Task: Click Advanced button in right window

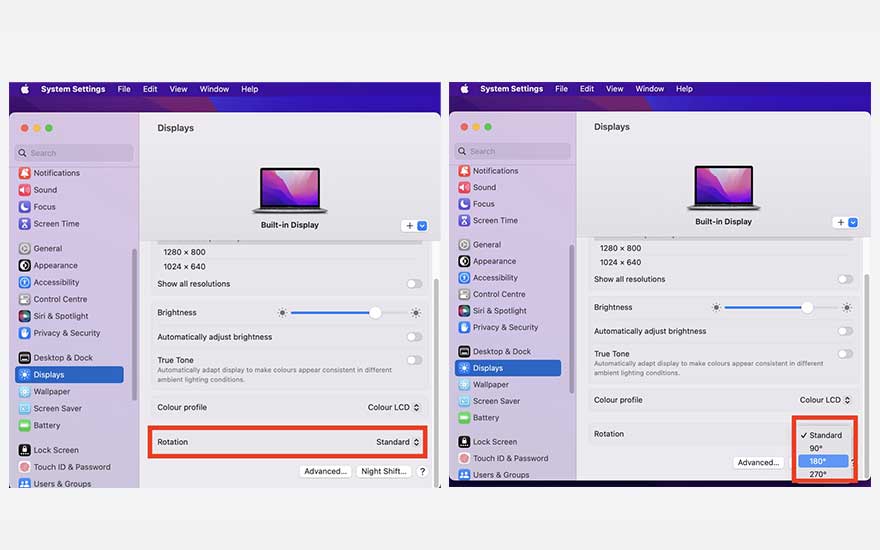Action: pyautogui.click(x=758, y=463)
